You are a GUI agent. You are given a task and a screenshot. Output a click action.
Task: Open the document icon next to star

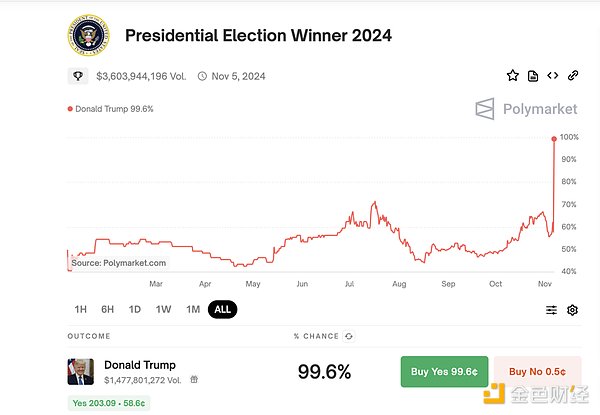(x=533, y=75)
